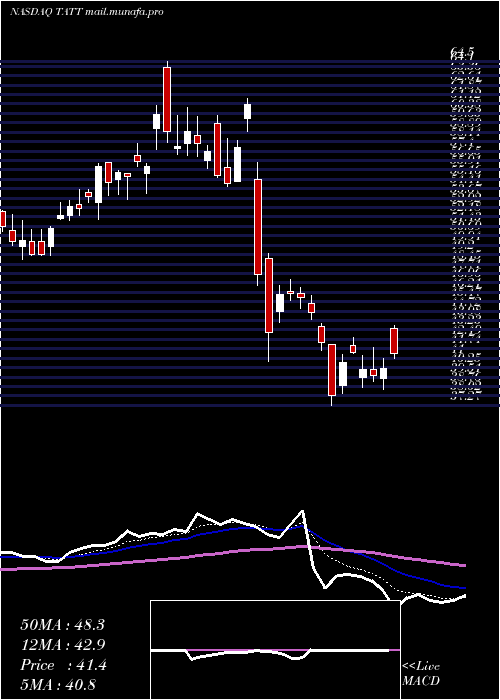Click the purple 50MA line at its right end
Viewport: 500px width, 700px height.
(x=462, y=565)
